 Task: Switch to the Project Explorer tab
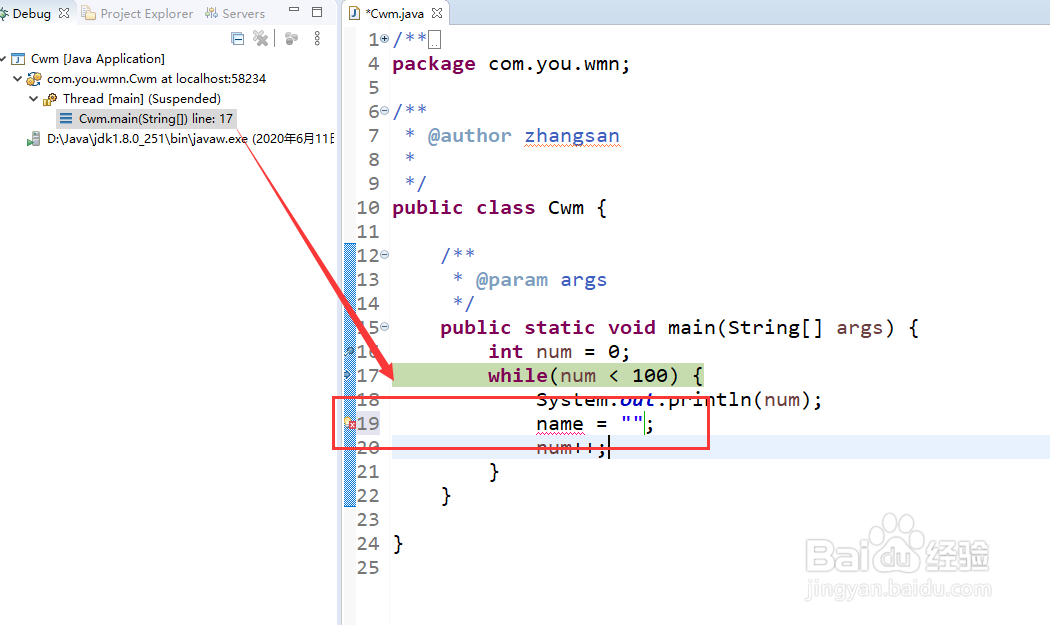pos(137,13)
